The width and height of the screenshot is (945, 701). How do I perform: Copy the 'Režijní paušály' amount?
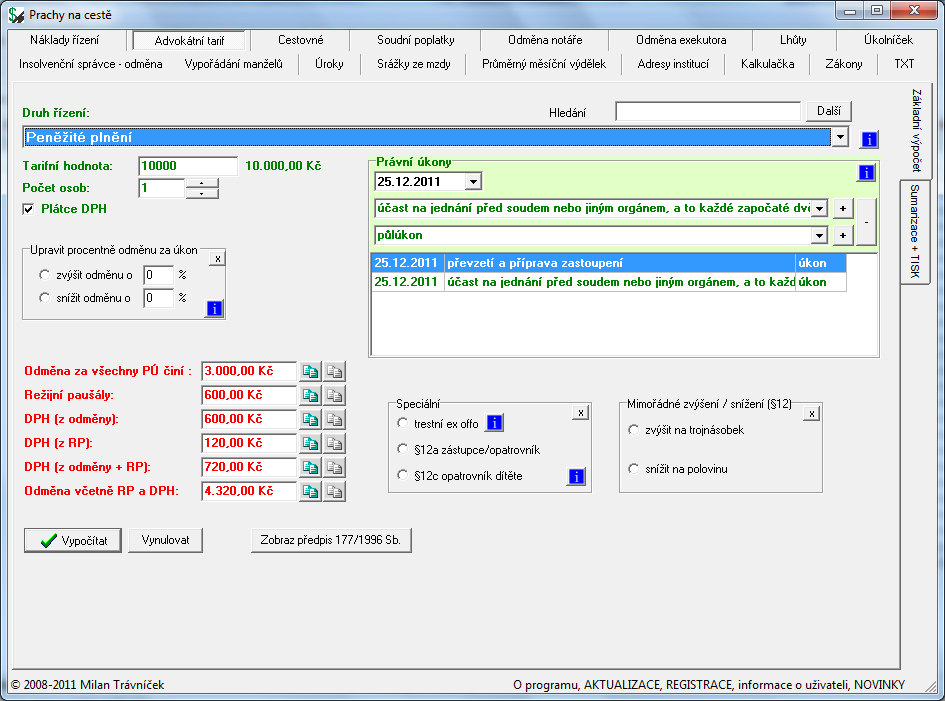coord(311,395)
